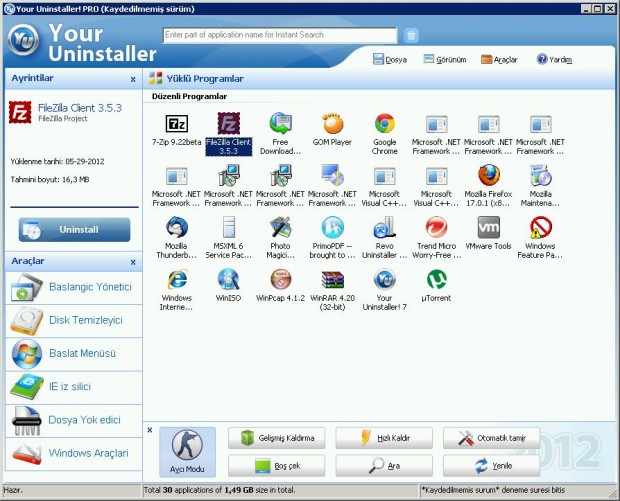The height and width of the screenshot is (501, 620).
Task: Select the Your Uninstaller! 7 icon
Action: (384, 280)
